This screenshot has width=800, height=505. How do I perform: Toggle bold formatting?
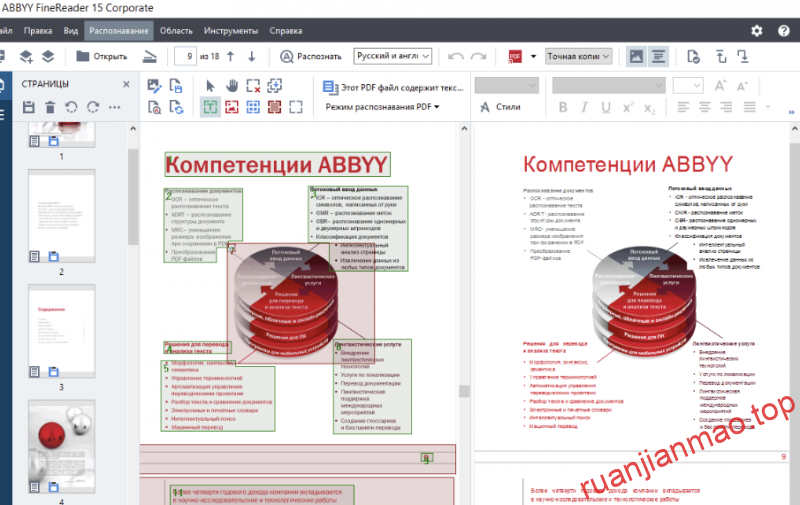coord(563,107)
